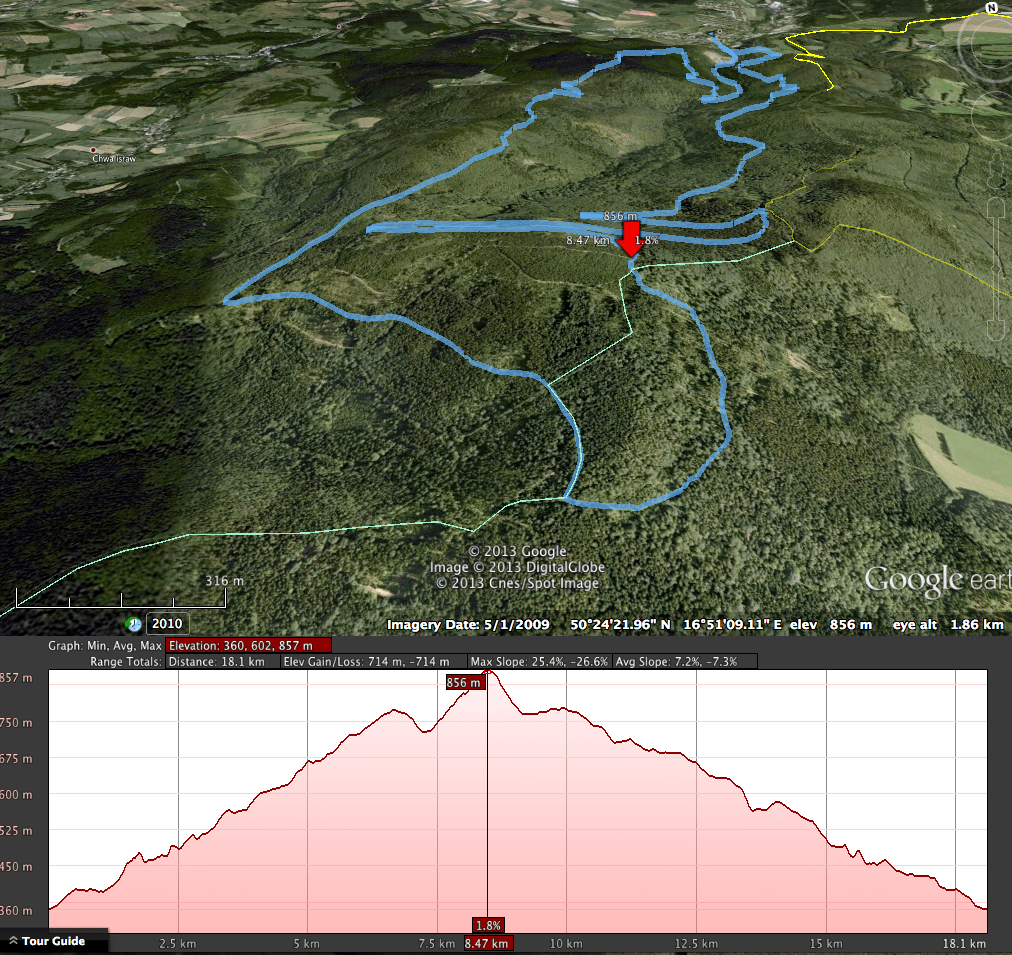This screenshot has height=955, width=1012.
Task: Expand the Tour Guide panel
Action: [48, 941]
